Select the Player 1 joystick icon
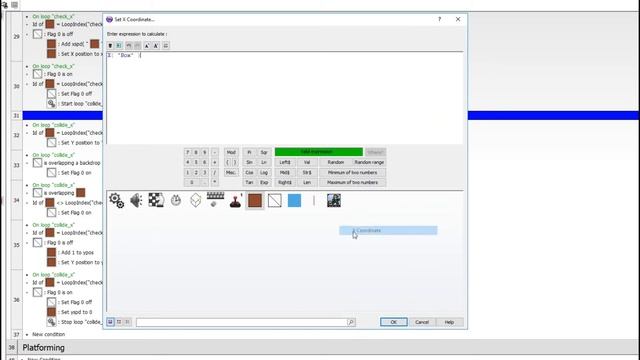This screenshot has height=360, width=640. (236, 200)
